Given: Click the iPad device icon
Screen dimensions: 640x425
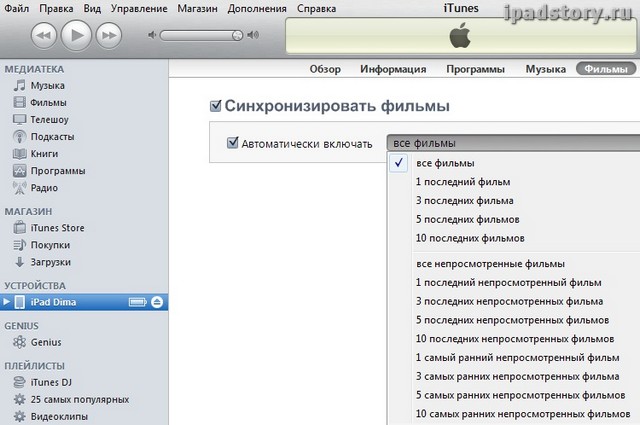Looking at the screenshot, I should click(x=19, y=302).
